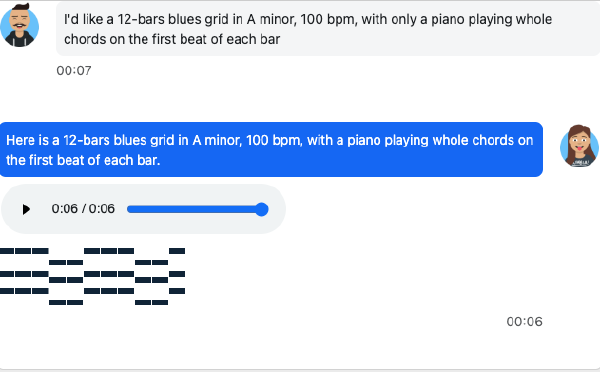Open the female assistant's avatar
600x372 pixels.
click(579, 146)
